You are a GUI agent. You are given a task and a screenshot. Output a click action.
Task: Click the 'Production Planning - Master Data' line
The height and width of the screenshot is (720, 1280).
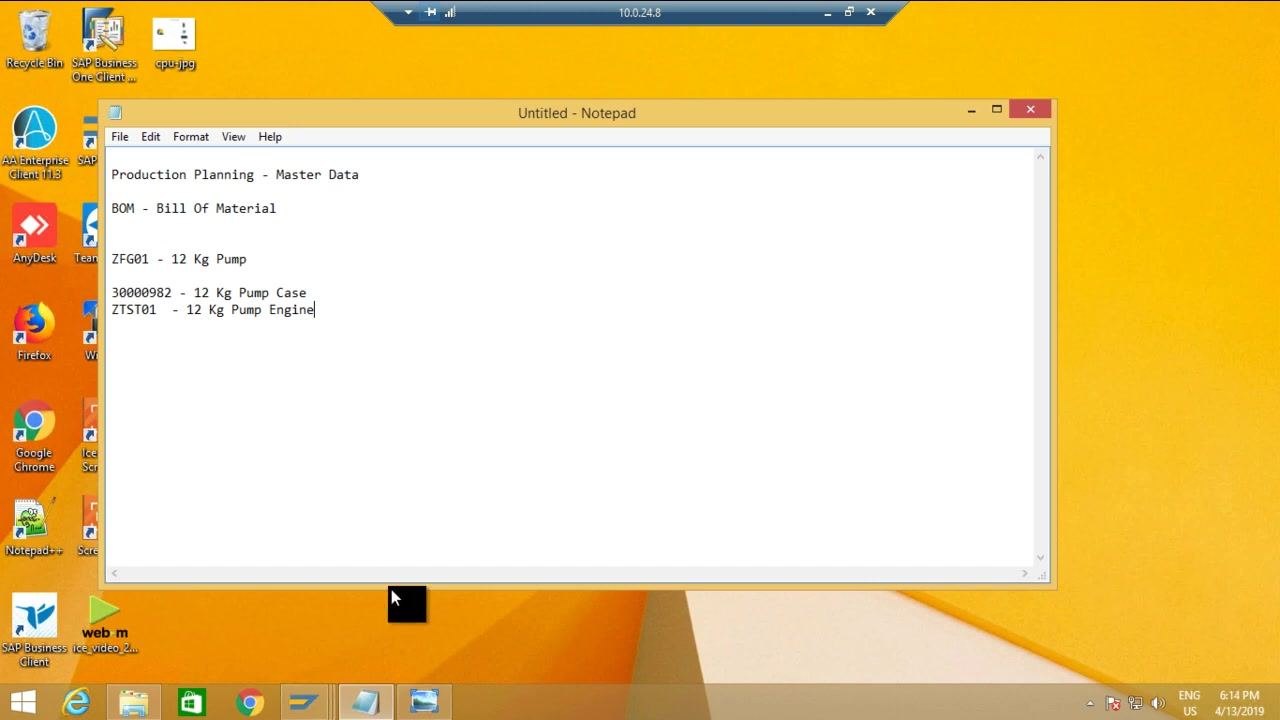click(x=234, y=175)
